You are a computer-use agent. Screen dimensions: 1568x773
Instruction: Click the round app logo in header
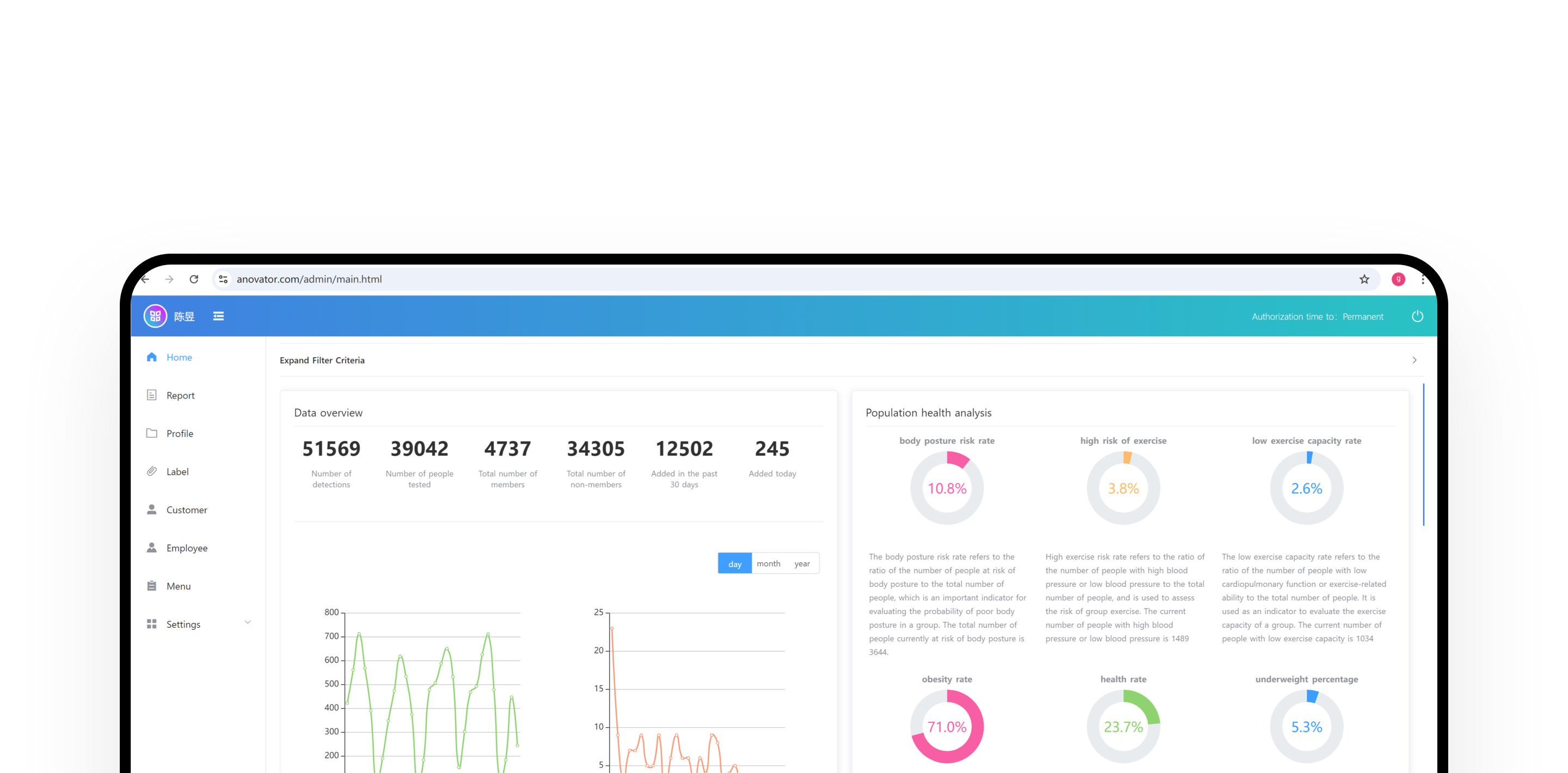(x=155, y=316)
